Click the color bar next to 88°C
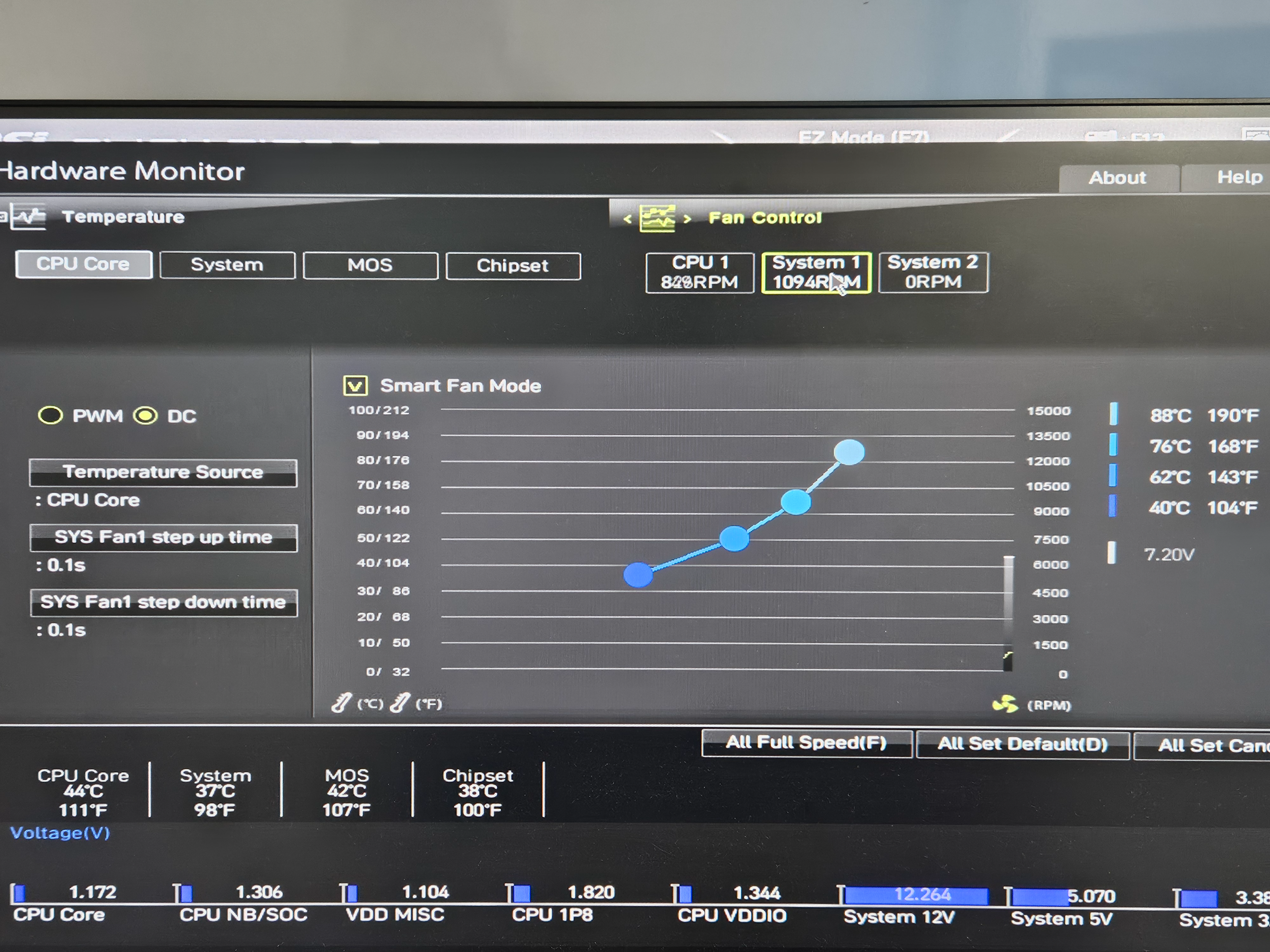 pyautogui.click(x=1113, y=413)
